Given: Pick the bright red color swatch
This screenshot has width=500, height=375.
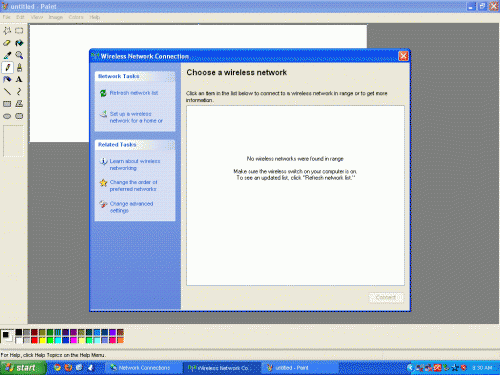Looking at the screenshot, I should point(34,340).
